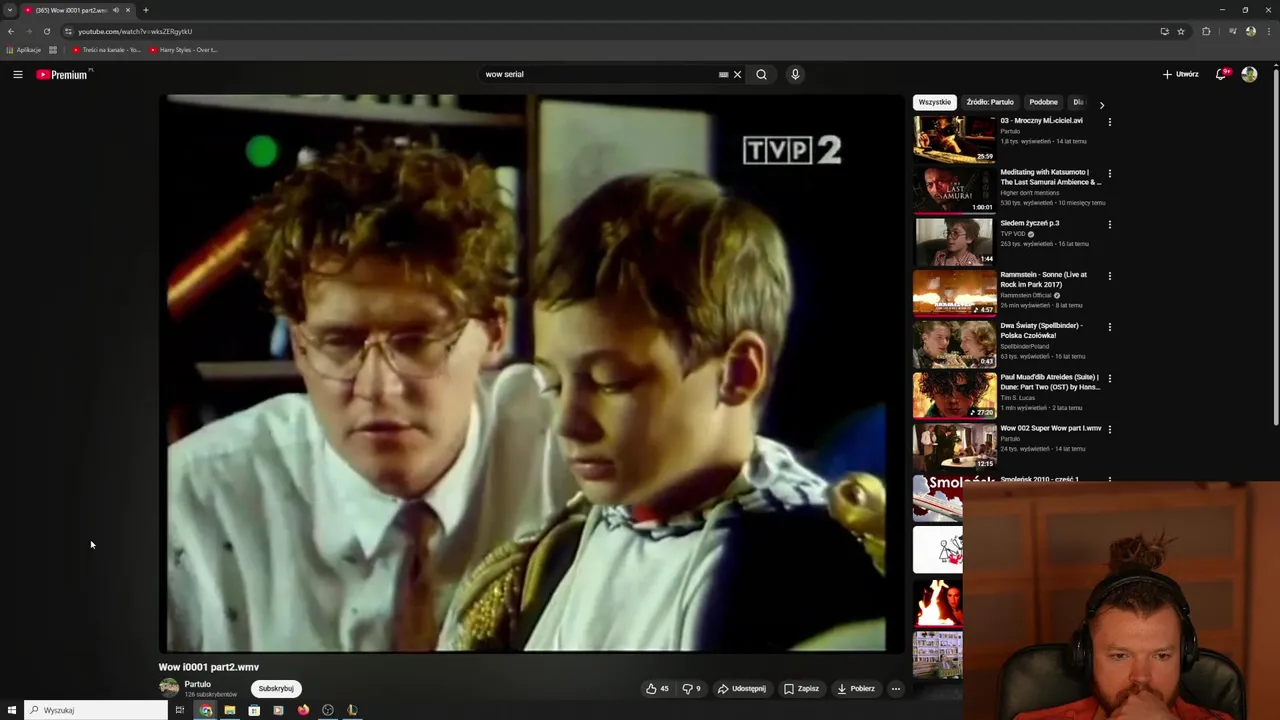The image size is (1280, 720).
Task: Start voice search with microphone icon
Action: pos(795,74)
